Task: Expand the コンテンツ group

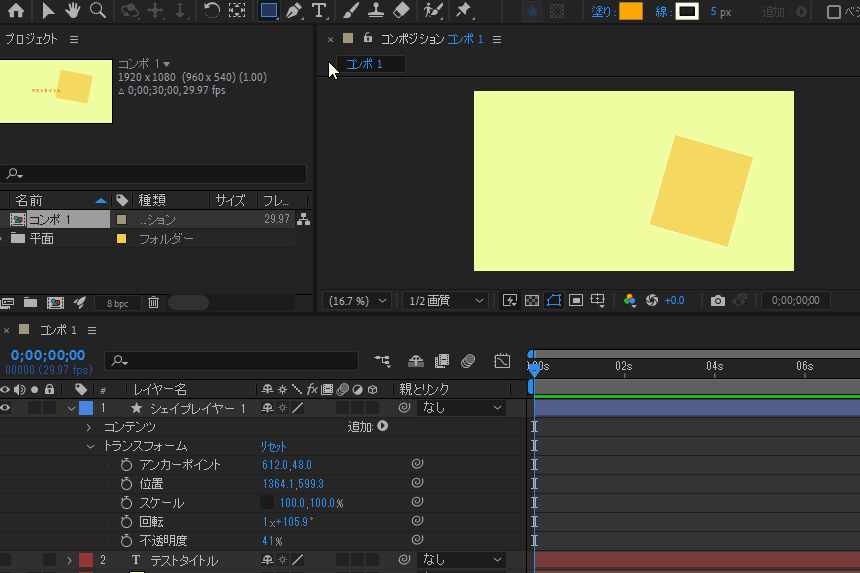Action: coord(89,427)
